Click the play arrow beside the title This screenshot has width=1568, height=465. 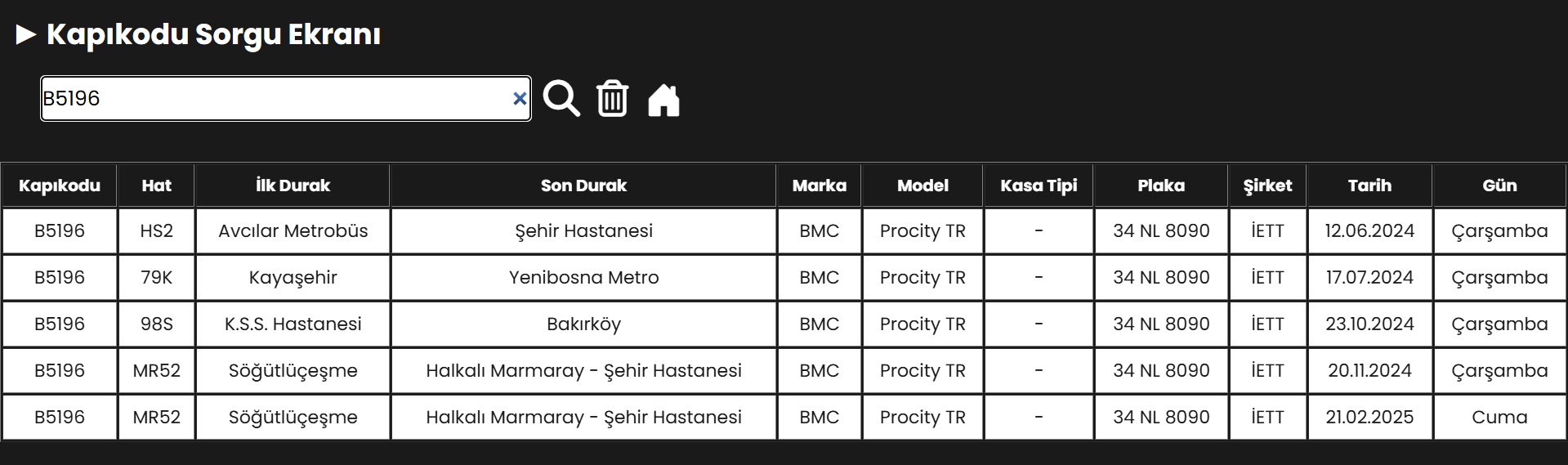[x=26, y=34]
